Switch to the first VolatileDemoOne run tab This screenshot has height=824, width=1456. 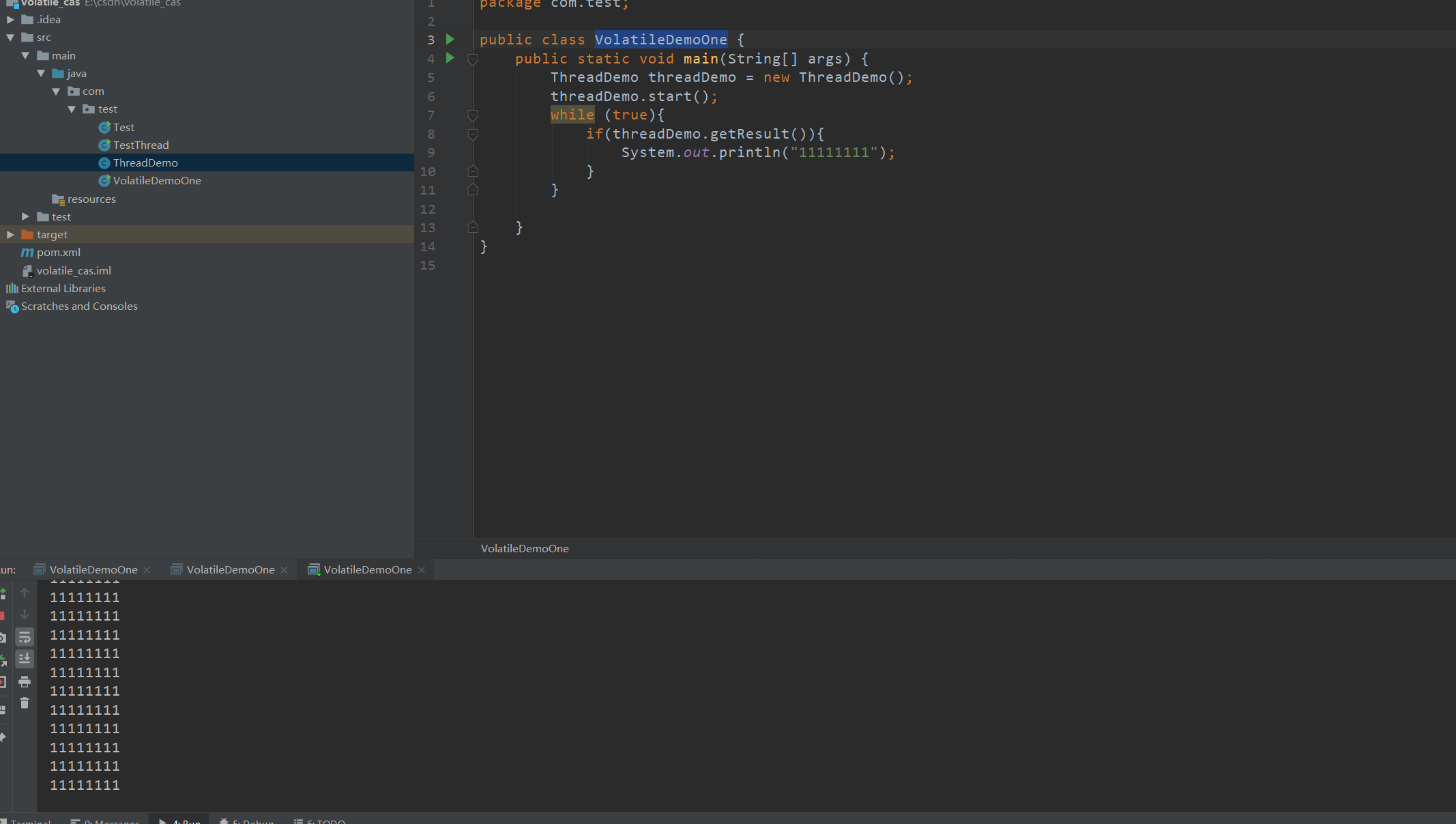(93, 569)
